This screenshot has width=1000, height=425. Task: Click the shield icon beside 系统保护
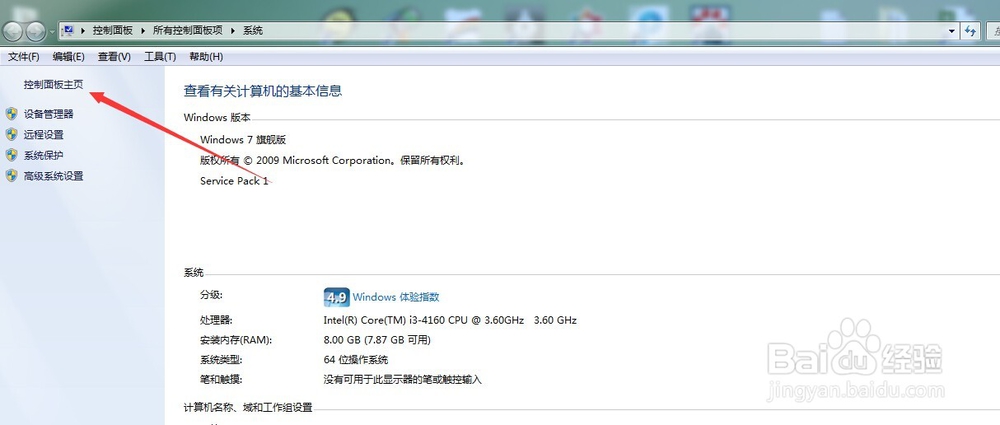coord(11,154)
